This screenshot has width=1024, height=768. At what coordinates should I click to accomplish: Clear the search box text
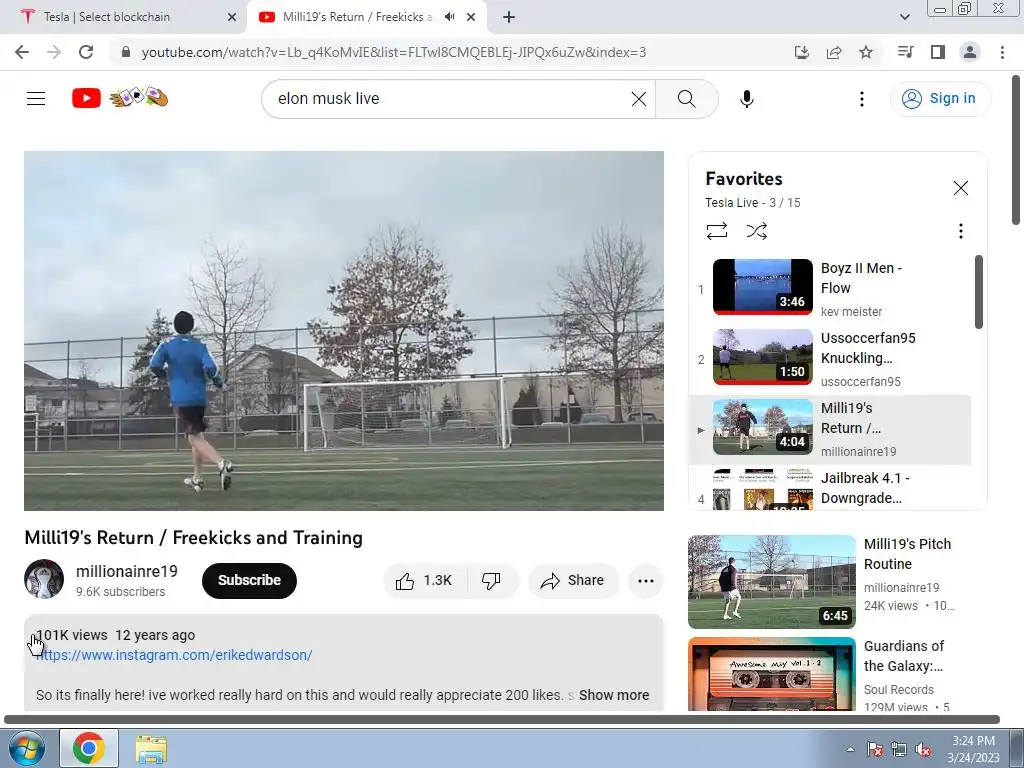point(639,99)
